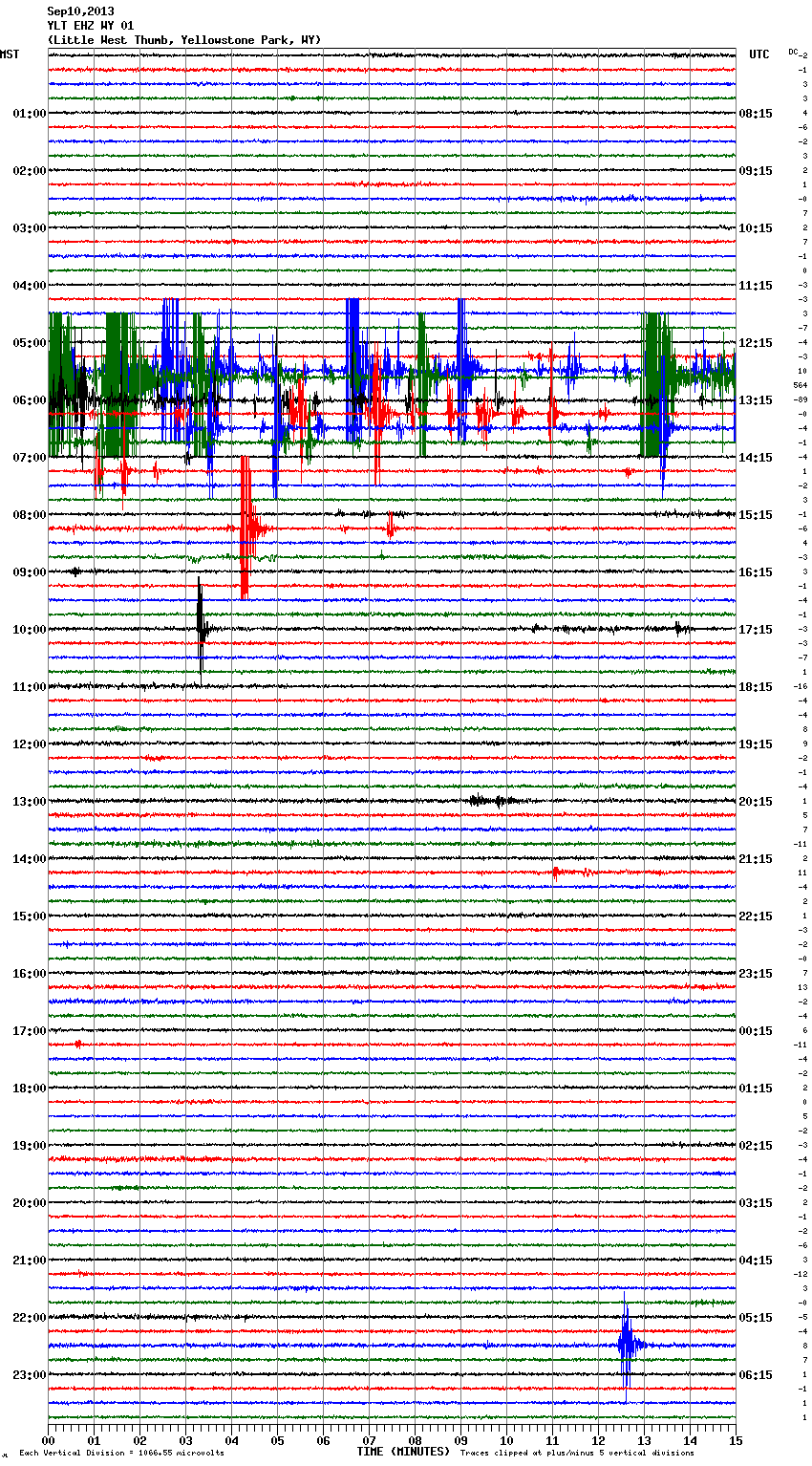The image size is (812, 1466).
Task: Click the traces clipped footnote
Action: point(577,1453)
